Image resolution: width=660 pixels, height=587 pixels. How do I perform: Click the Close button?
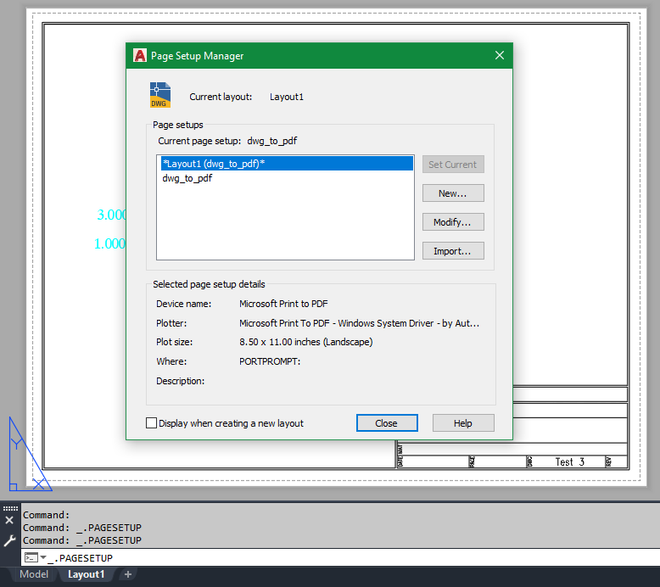(387, 423)
